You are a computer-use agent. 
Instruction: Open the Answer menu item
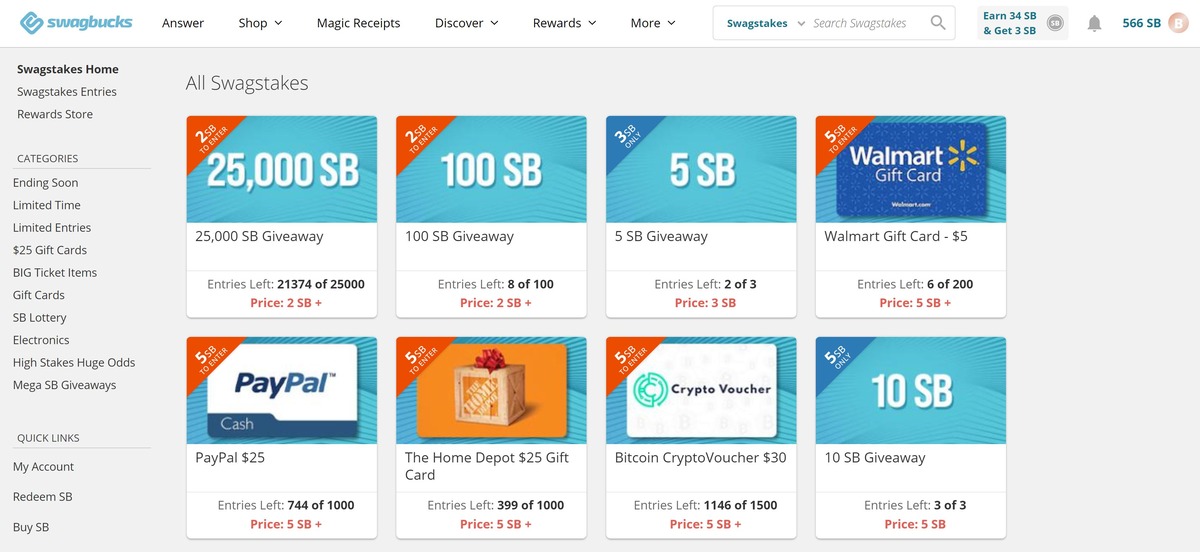tap(183, 23)
